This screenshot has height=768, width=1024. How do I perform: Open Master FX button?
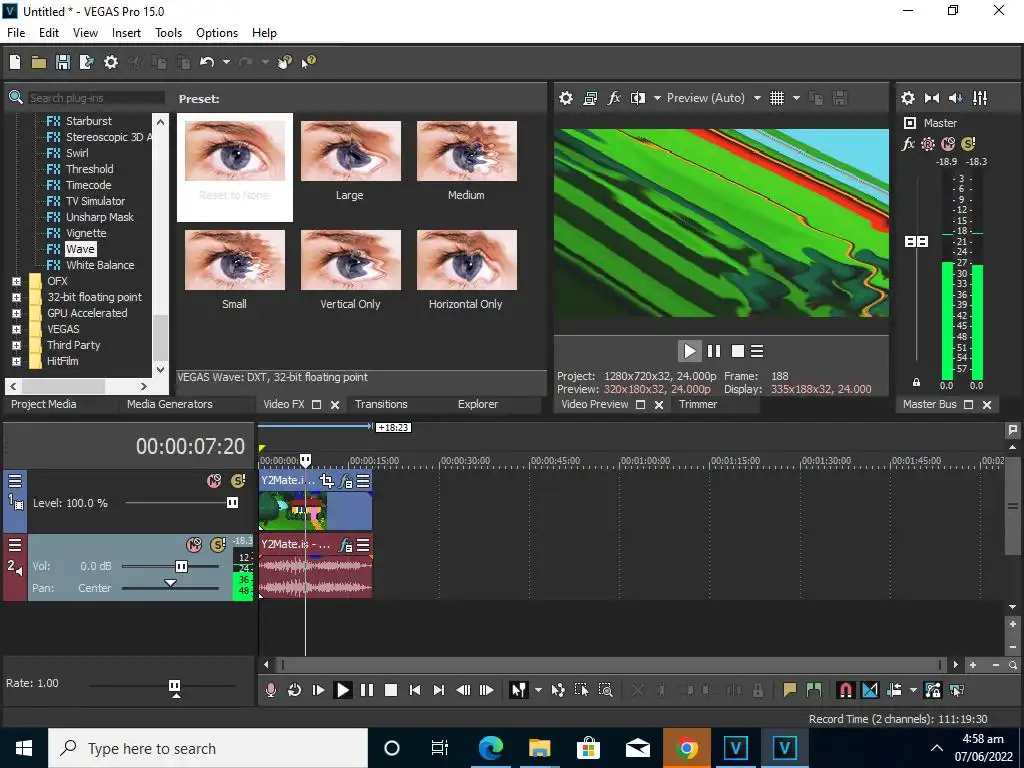908,144
